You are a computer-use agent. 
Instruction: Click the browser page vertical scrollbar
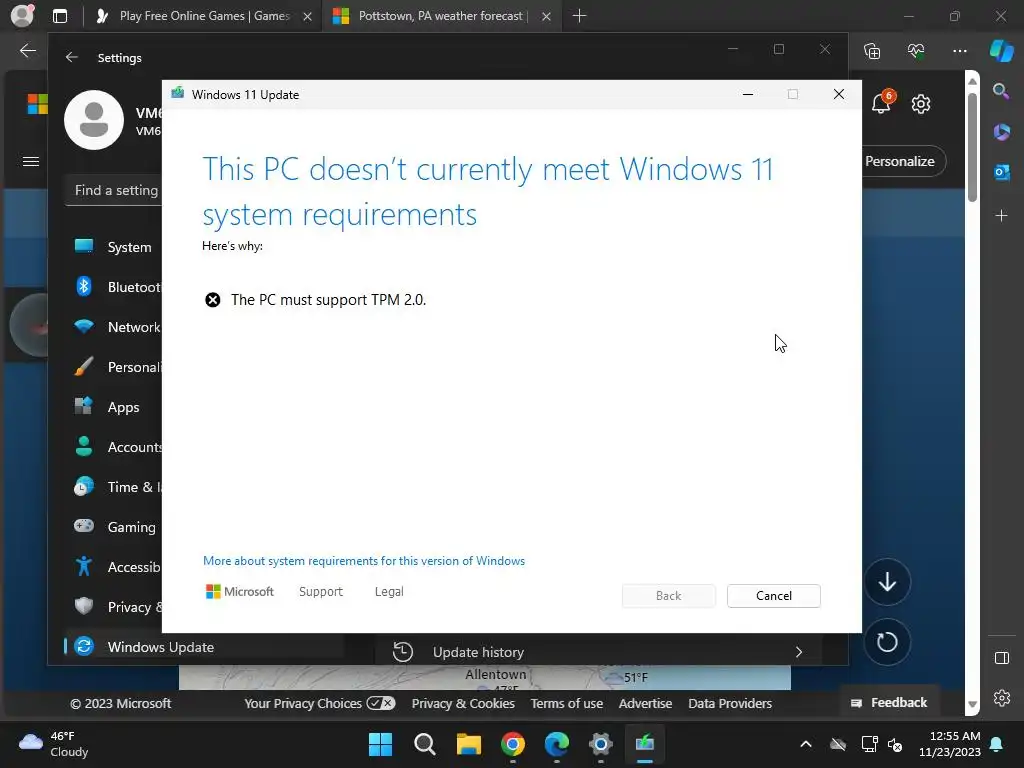[972, 149]
